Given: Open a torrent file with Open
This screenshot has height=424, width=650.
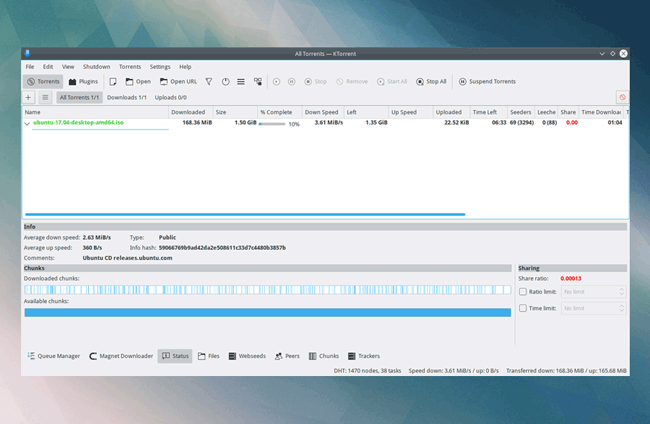Looking at the screenshot, I should pos(138,81).
